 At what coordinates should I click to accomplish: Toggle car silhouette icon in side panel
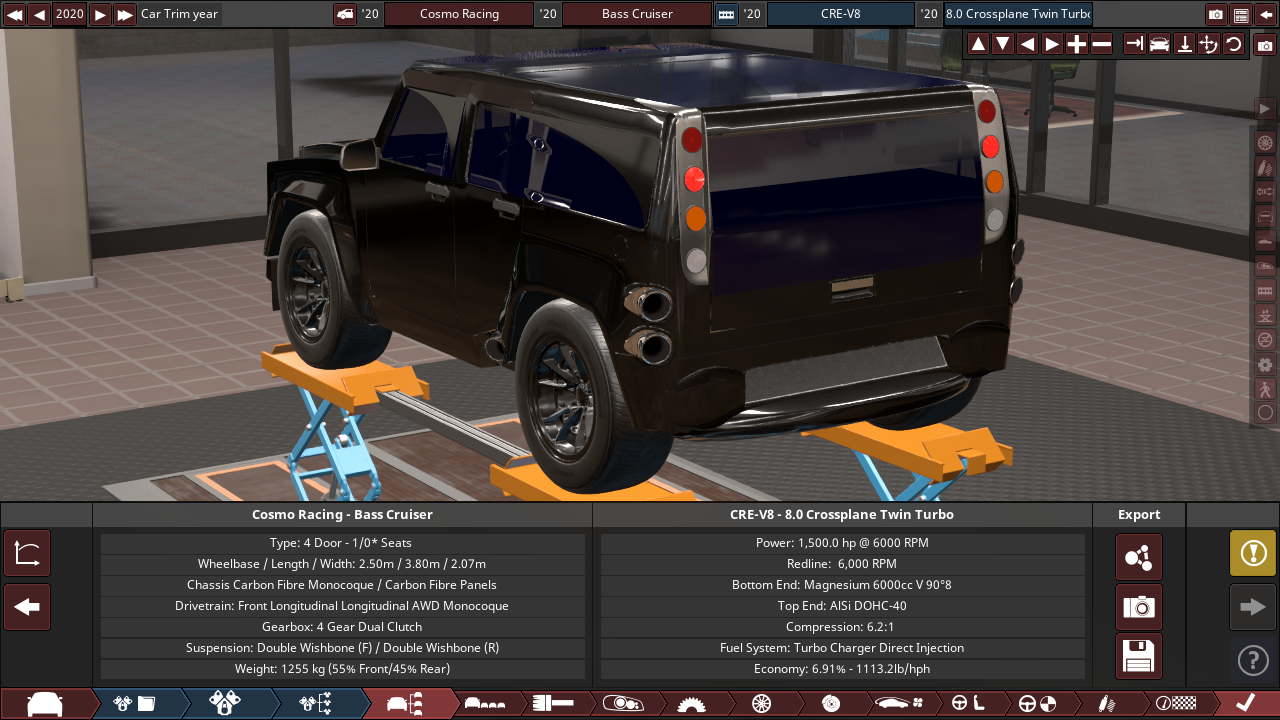[x=1265, y=240]
